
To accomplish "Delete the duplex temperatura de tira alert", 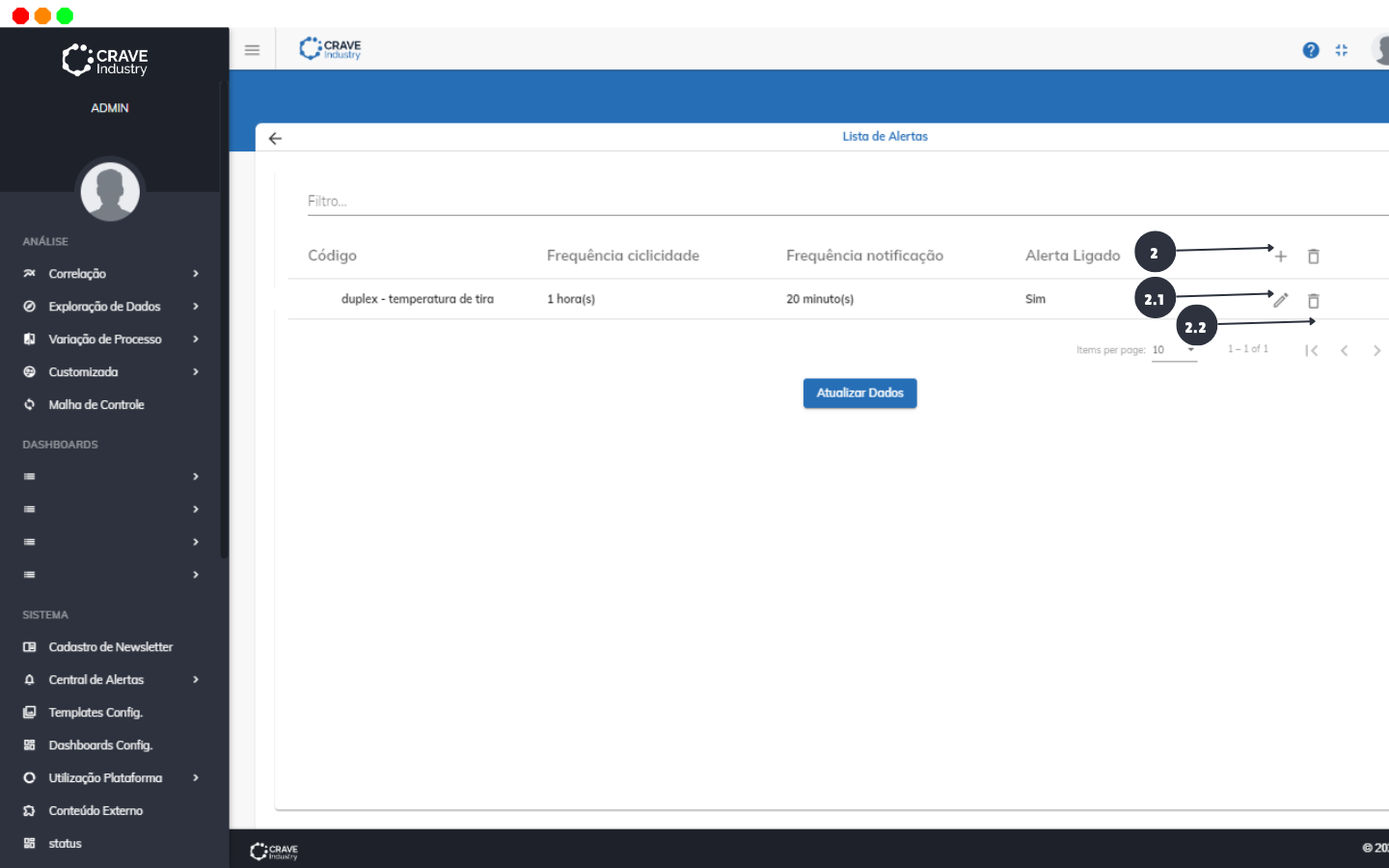I will (1313, 300).
